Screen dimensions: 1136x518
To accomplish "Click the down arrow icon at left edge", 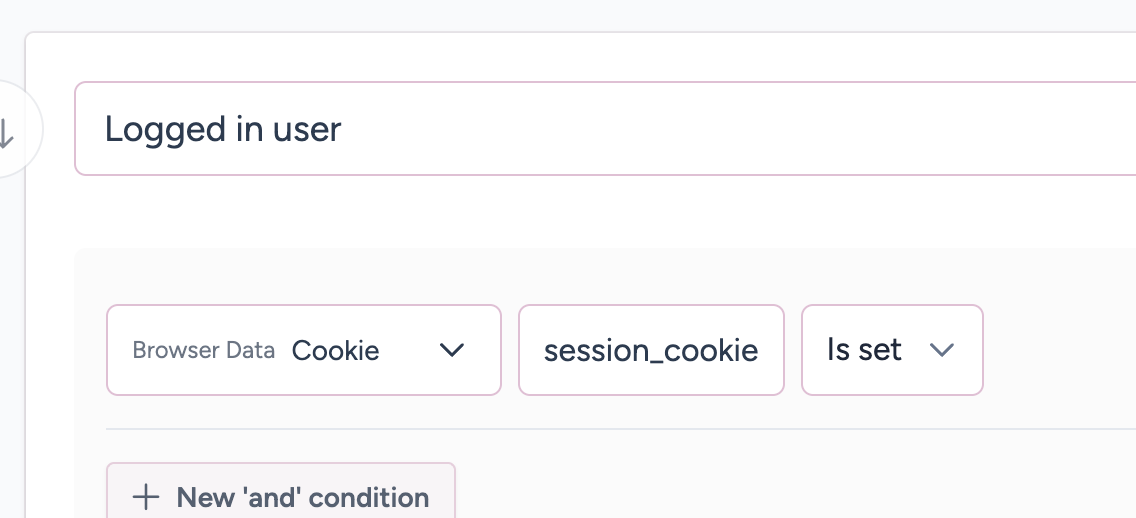I will [6, 132].
